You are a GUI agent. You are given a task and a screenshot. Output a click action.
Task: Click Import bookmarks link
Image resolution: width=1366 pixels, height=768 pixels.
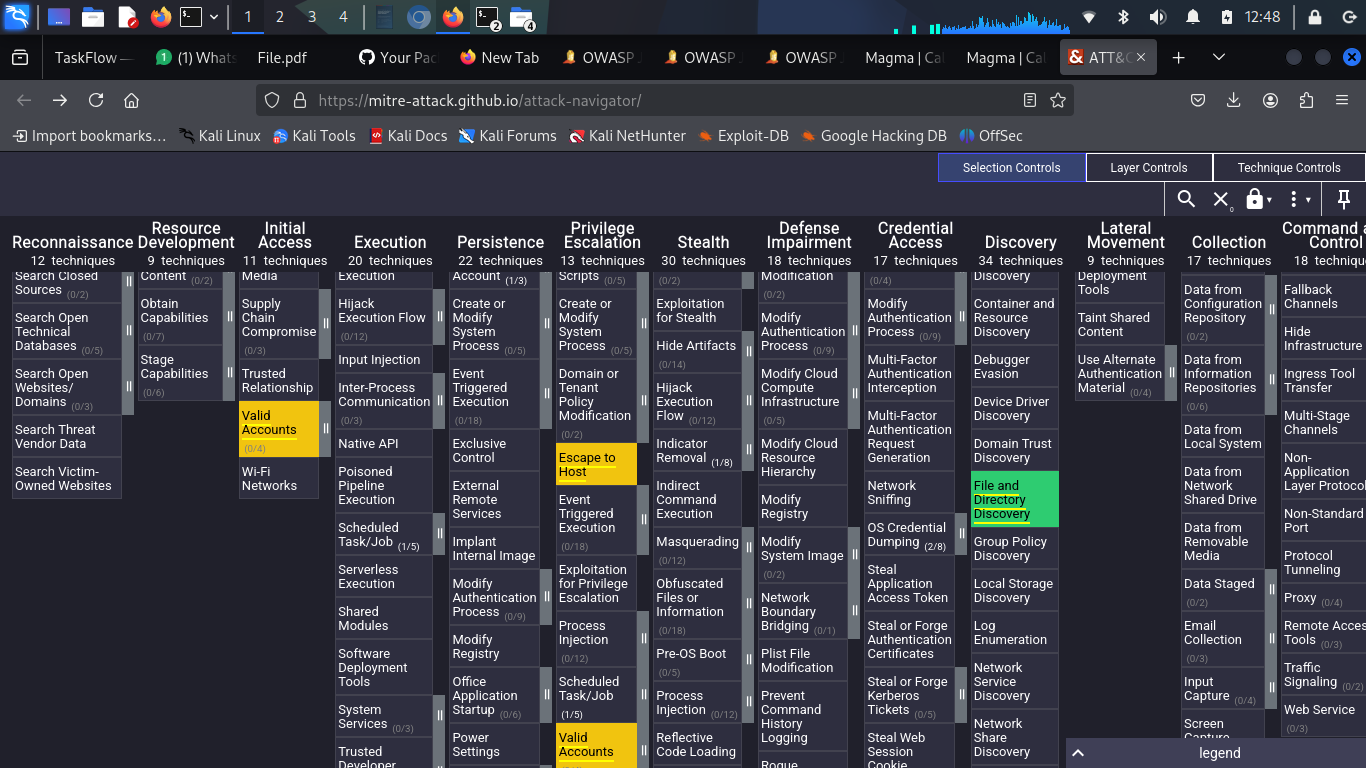point(89,136)
